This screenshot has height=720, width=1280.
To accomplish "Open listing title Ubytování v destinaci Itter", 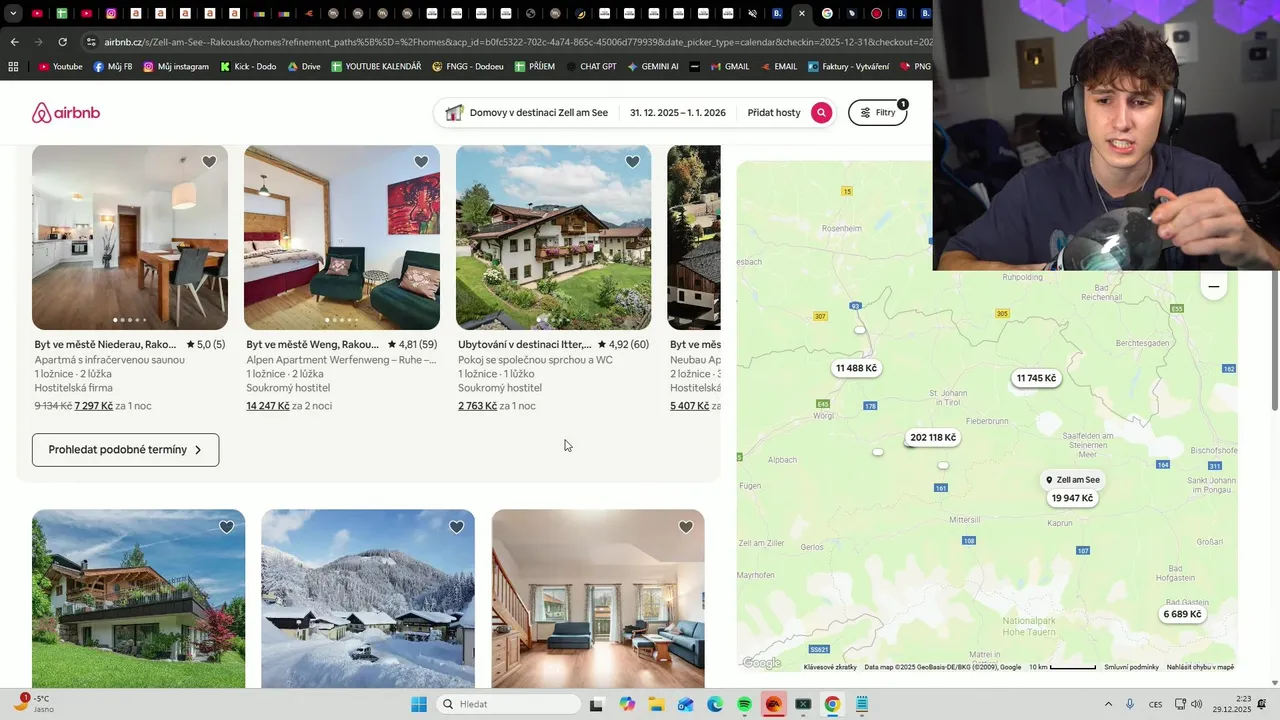I will click(x=525, y=345).
